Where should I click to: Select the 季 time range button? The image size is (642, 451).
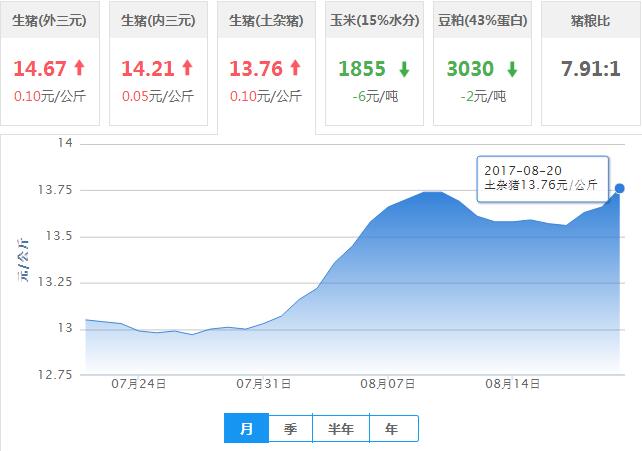290,428
